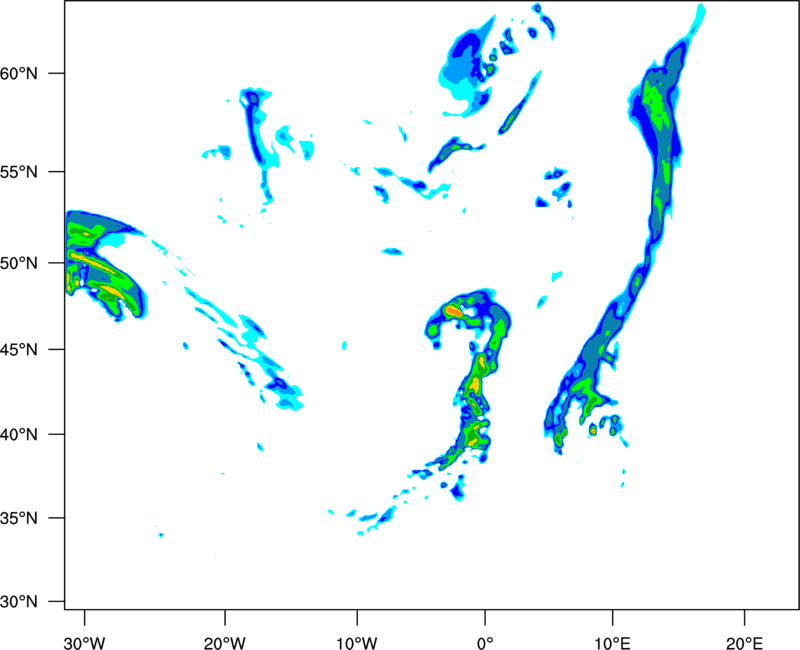Click the 40°N latitude label
This screenshot has width=800, height=650.
[x=19, y=435]
